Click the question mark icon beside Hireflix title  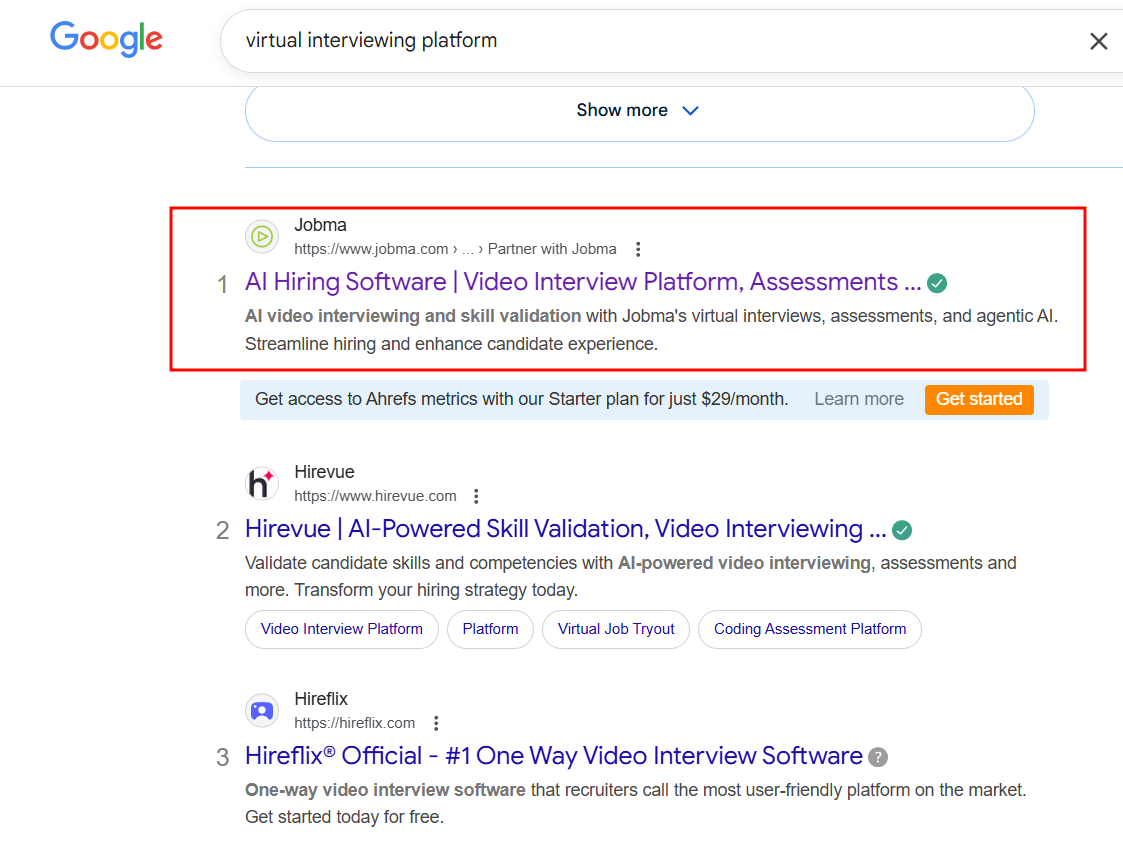click(x=878, y=757)
